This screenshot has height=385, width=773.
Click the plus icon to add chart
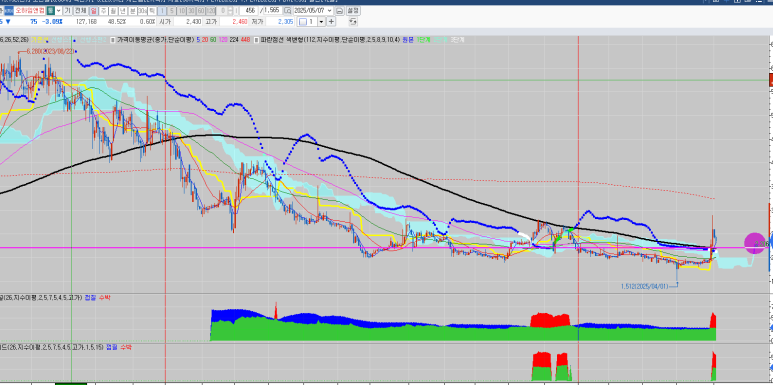click(331, 22)
